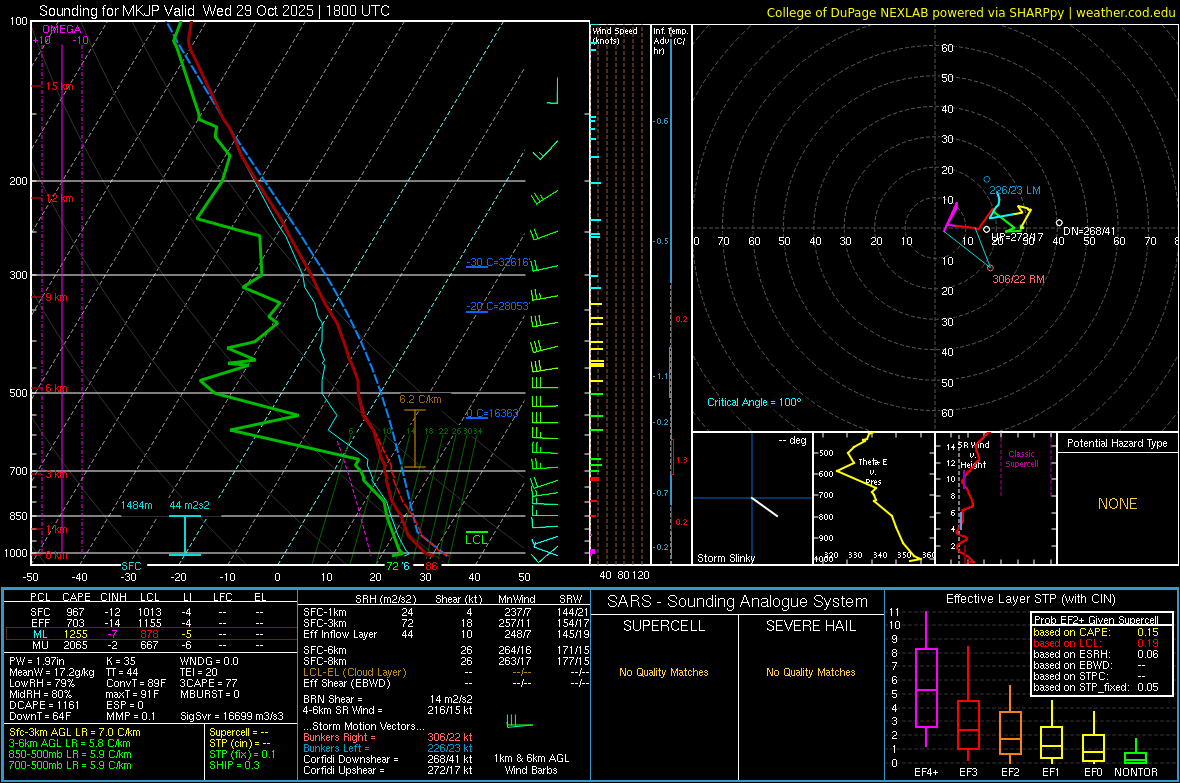Select the Theta-E v. Pres plot label
Viewport: 1180px width, 783px height.
(x=873, y=471)
